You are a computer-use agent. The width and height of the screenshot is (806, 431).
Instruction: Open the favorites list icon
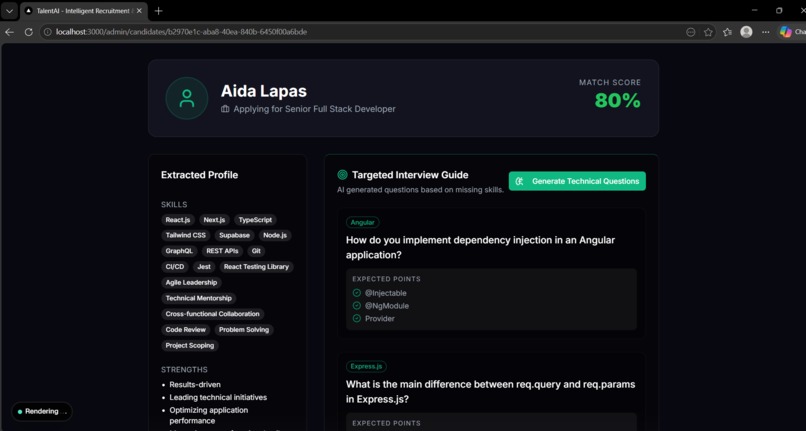727,32
